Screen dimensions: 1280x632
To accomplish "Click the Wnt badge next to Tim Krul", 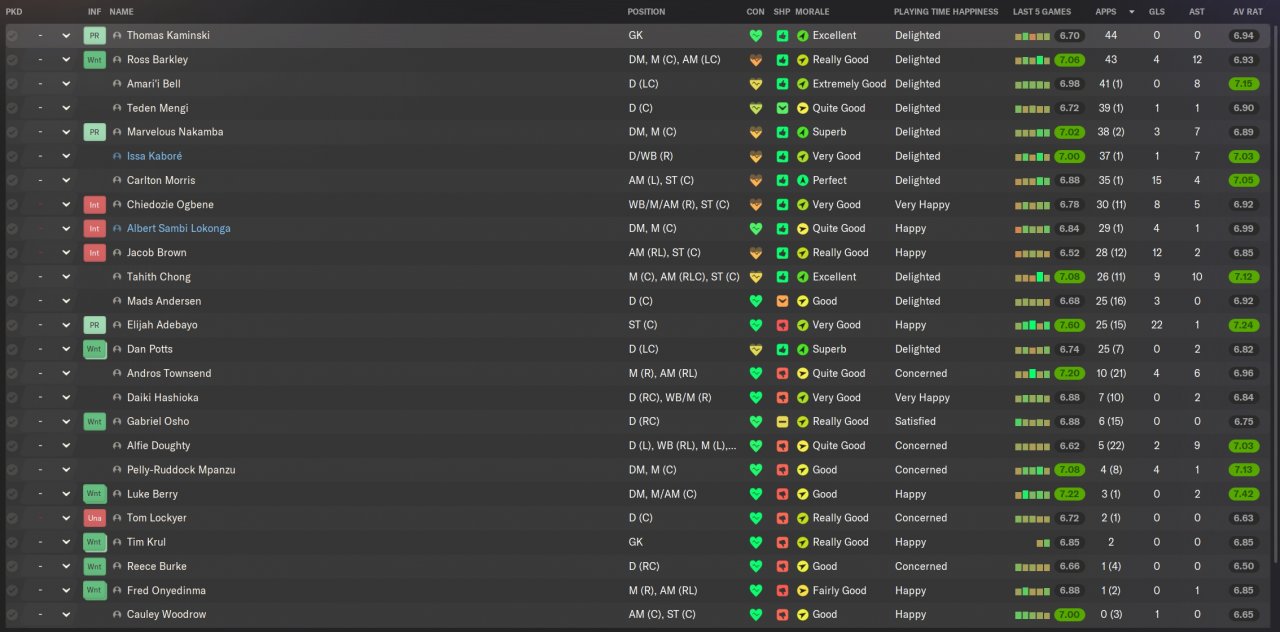I will tap(94, 542).
